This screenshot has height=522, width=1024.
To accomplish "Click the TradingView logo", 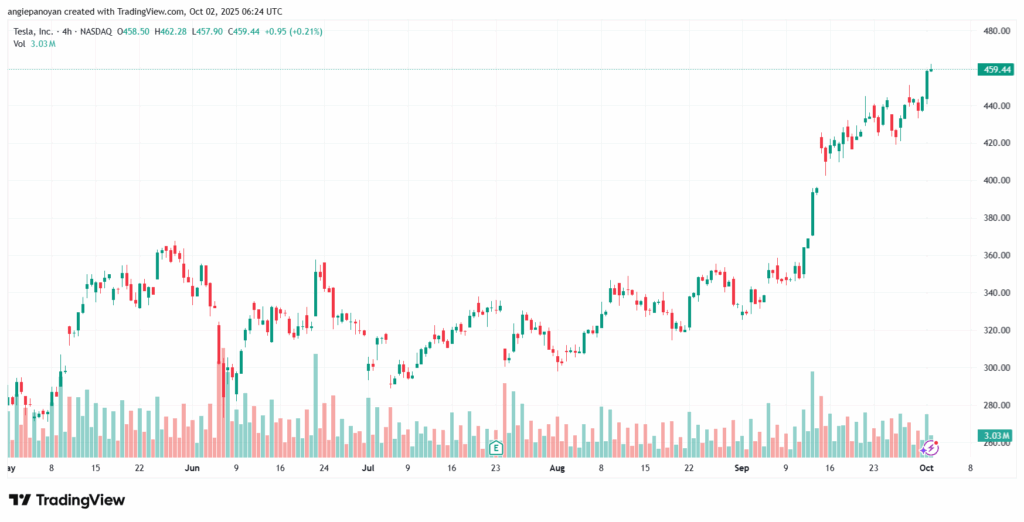I will click(67, 499).
